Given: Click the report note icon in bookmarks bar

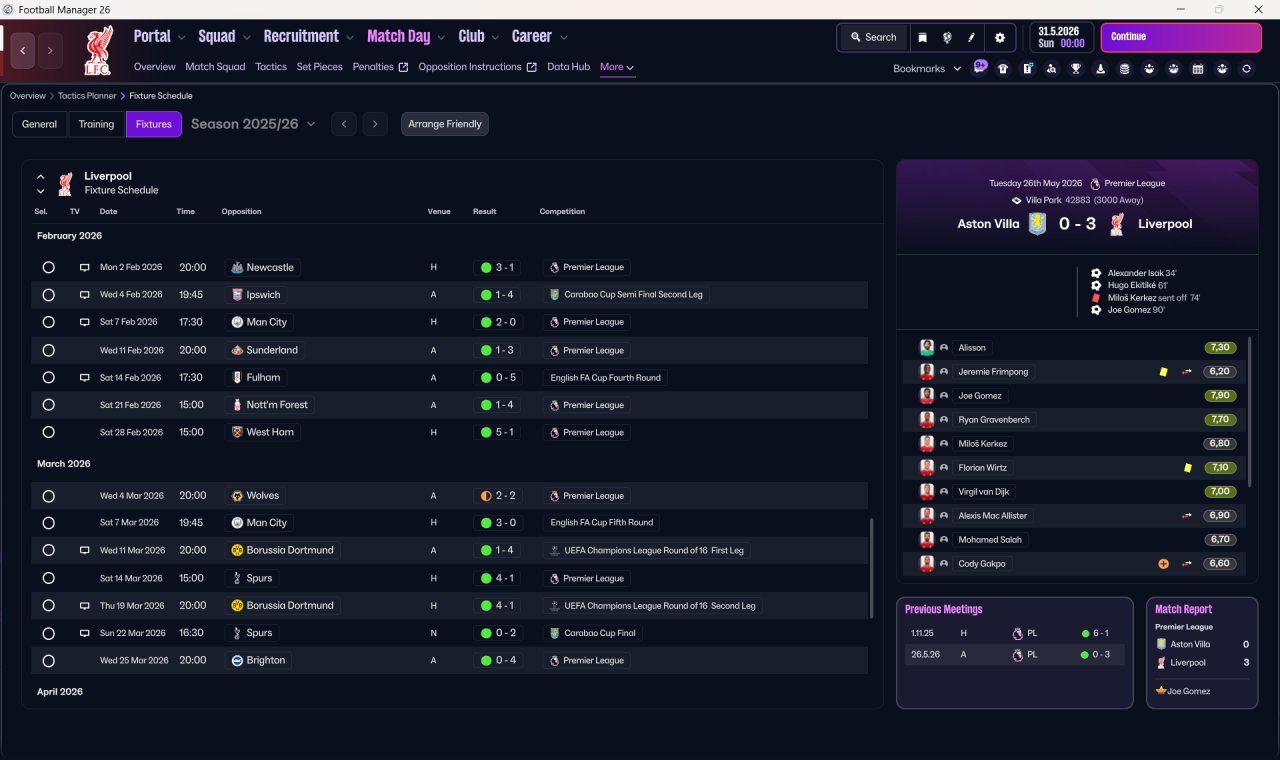Looking at the screenshot, I should pos(1028,69).
